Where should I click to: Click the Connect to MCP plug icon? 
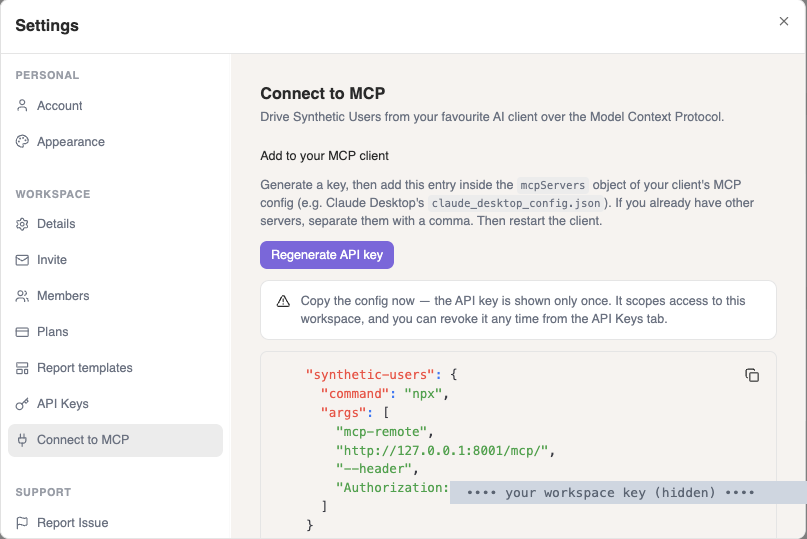(22, 440)
